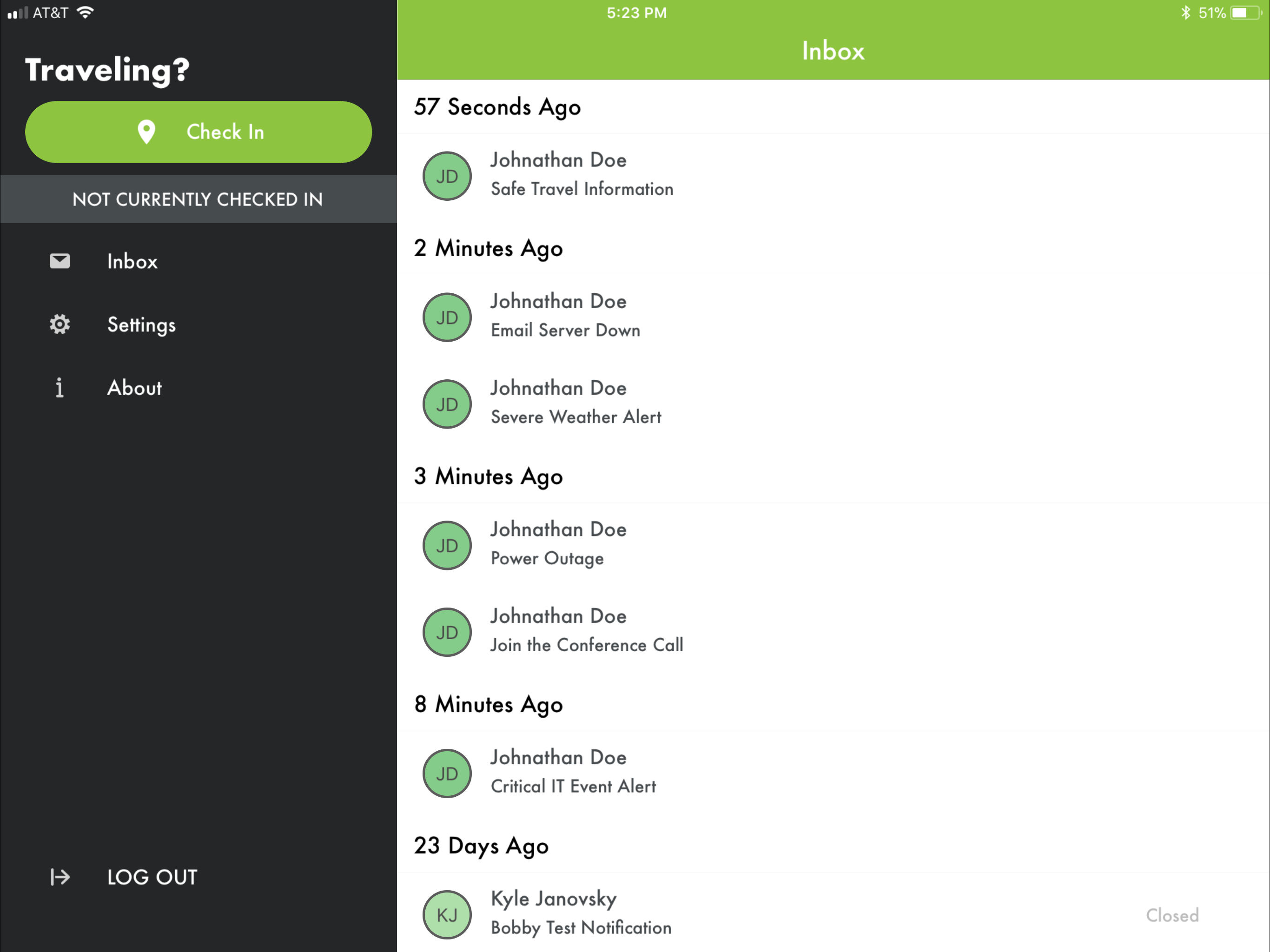Click the envelope icon next to Inbox
This screenshot has width=1270, height=952.
click(60, 261)
